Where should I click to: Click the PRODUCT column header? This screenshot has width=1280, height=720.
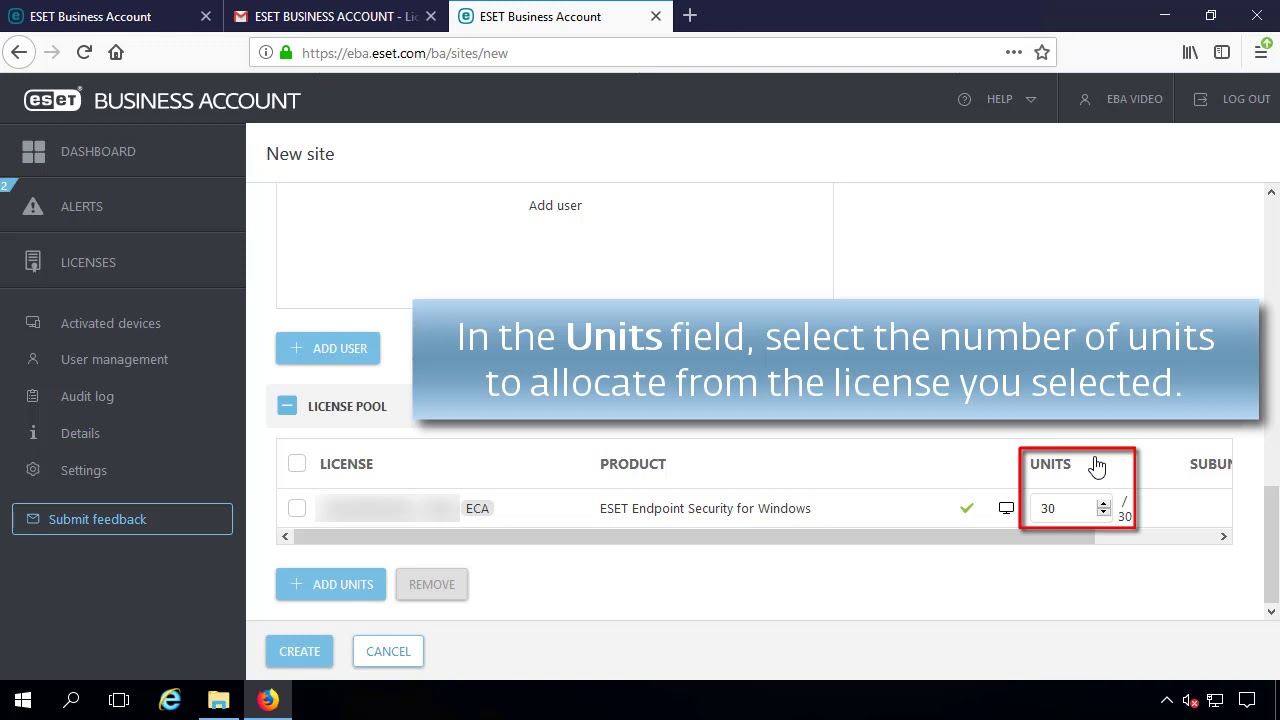(633, 464)
